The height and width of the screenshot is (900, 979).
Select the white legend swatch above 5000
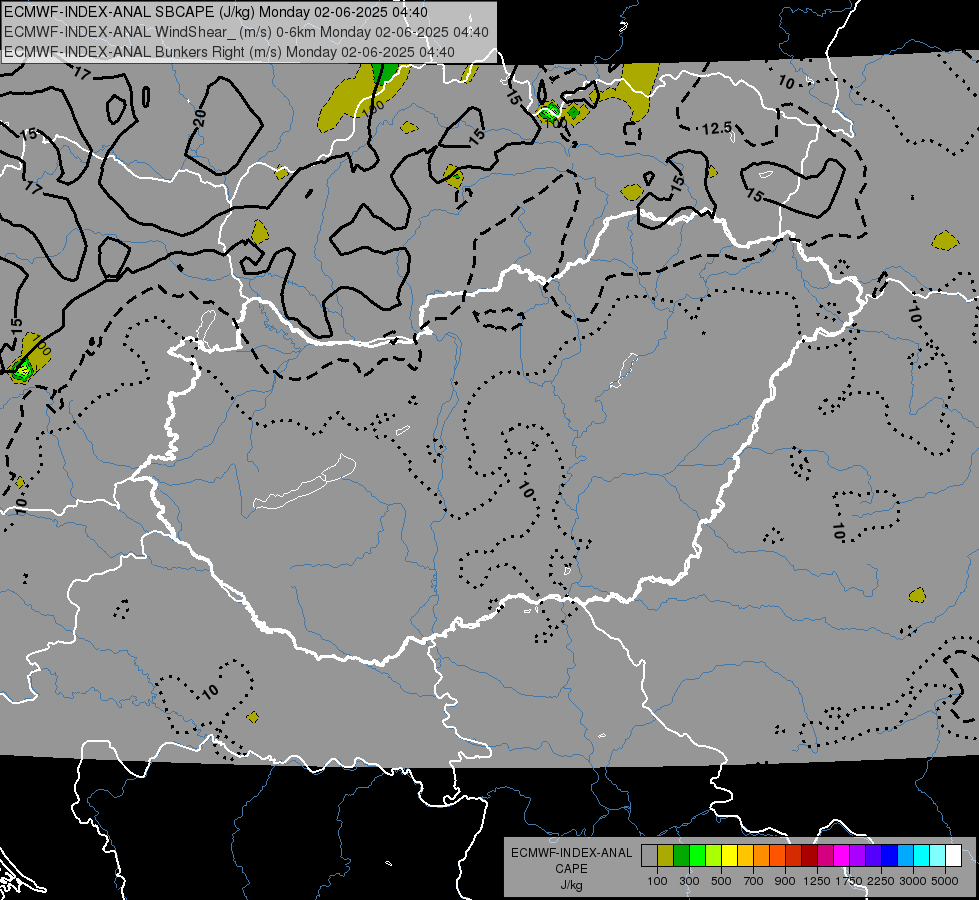click(953, 856)
